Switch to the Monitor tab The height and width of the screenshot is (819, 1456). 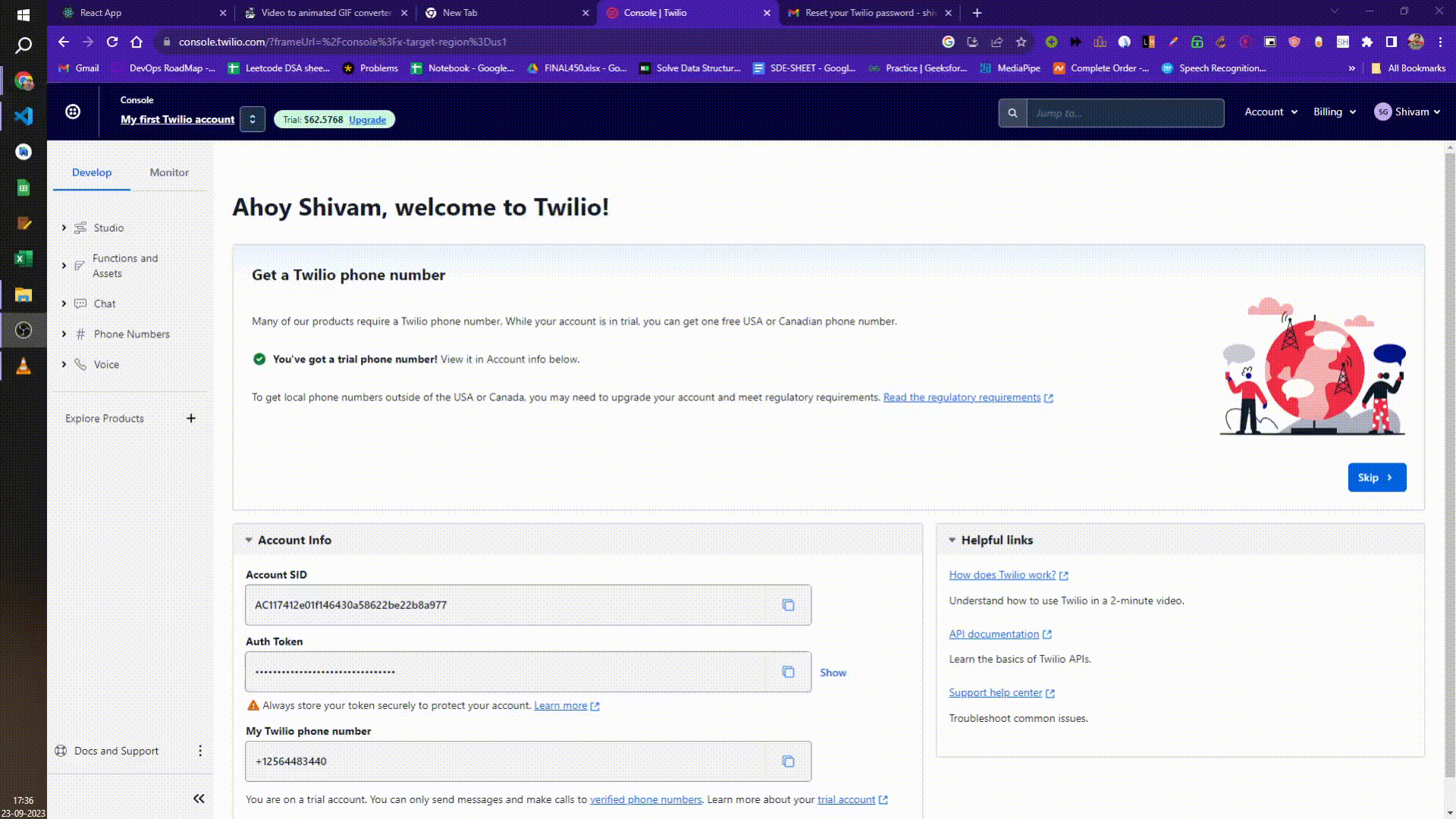[169, 172]
